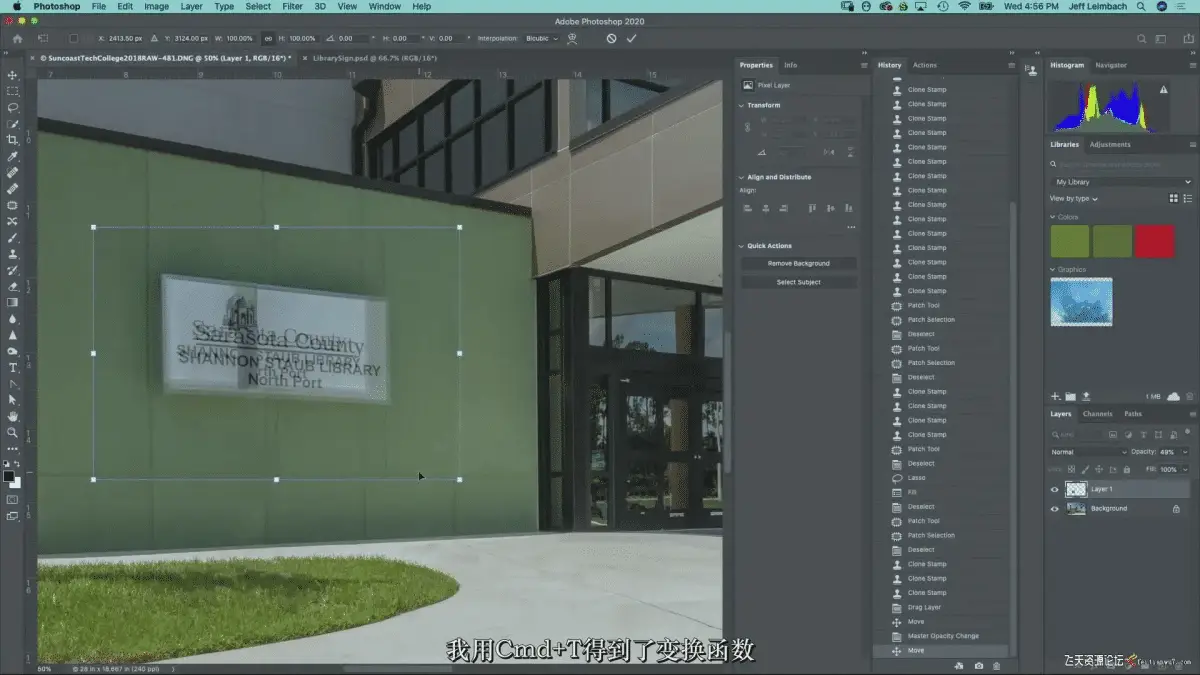Image resolution: width=1200 pixels, height=675 pixels.
Task: Create a new snapshot in History panel
Action: (x=978, y=665)
